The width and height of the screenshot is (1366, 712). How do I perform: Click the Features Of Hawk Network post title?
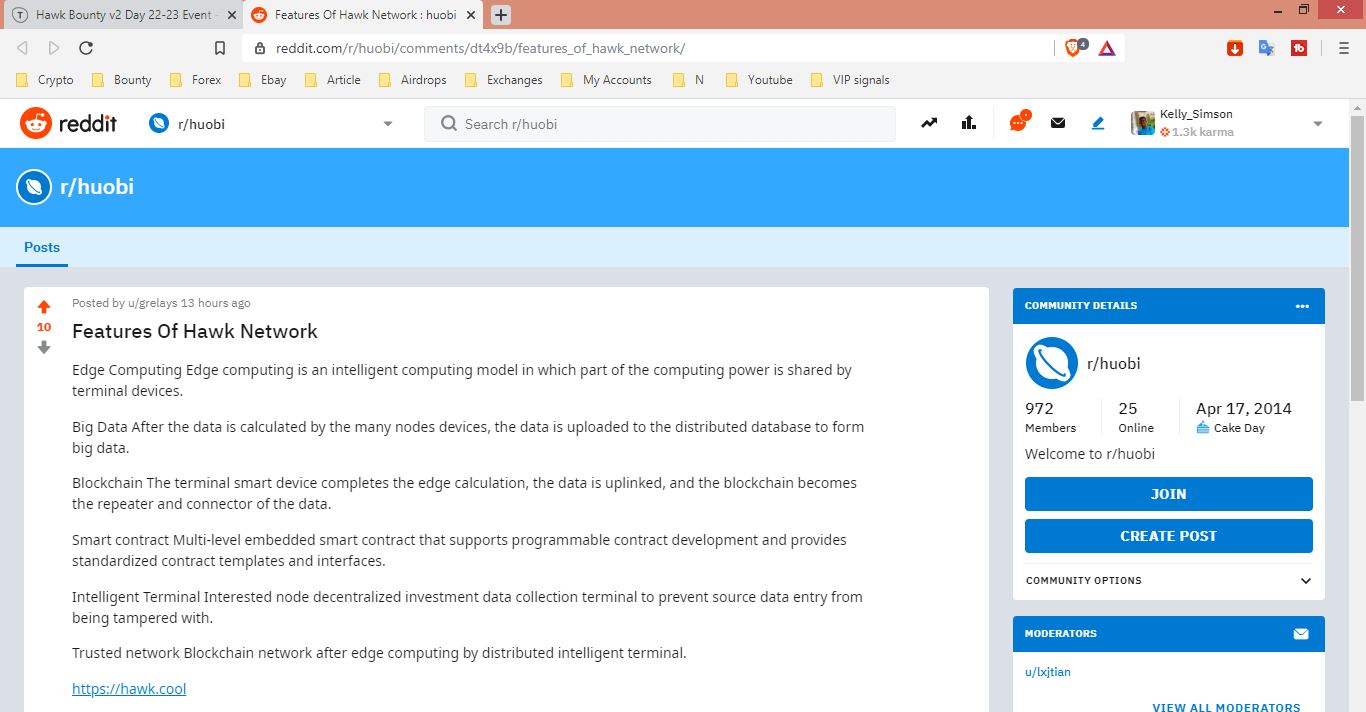coord(195,331)
